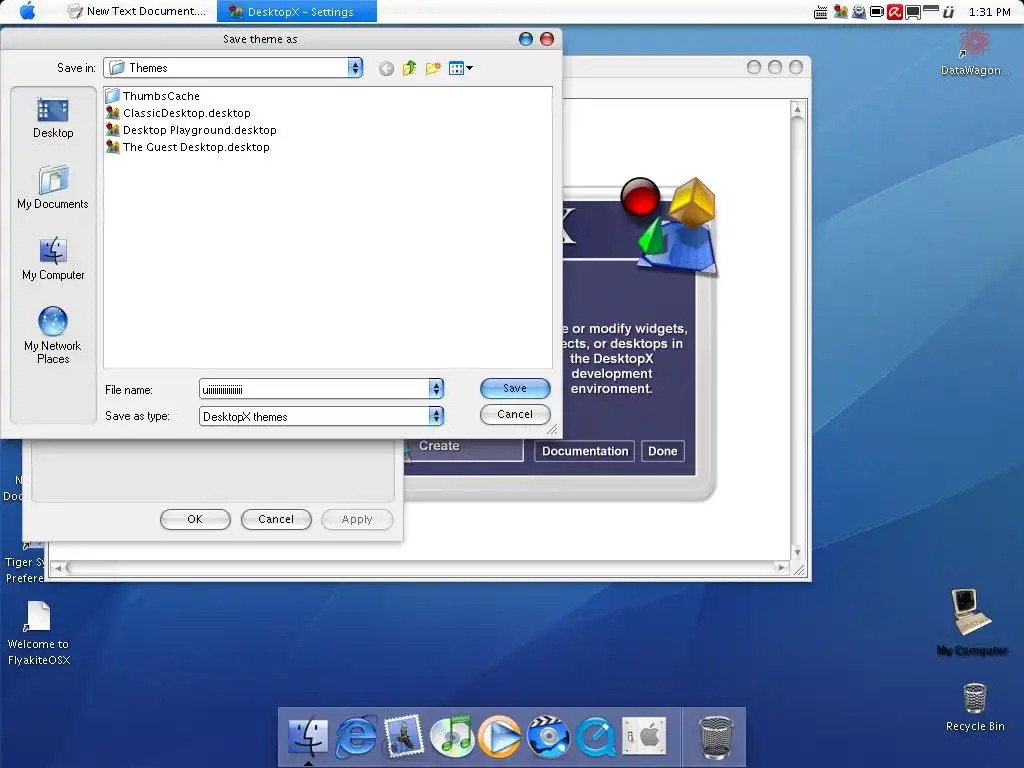Open Finder from the dock
The height and width of the screenshot is (768, 1024).
[308, 737]
